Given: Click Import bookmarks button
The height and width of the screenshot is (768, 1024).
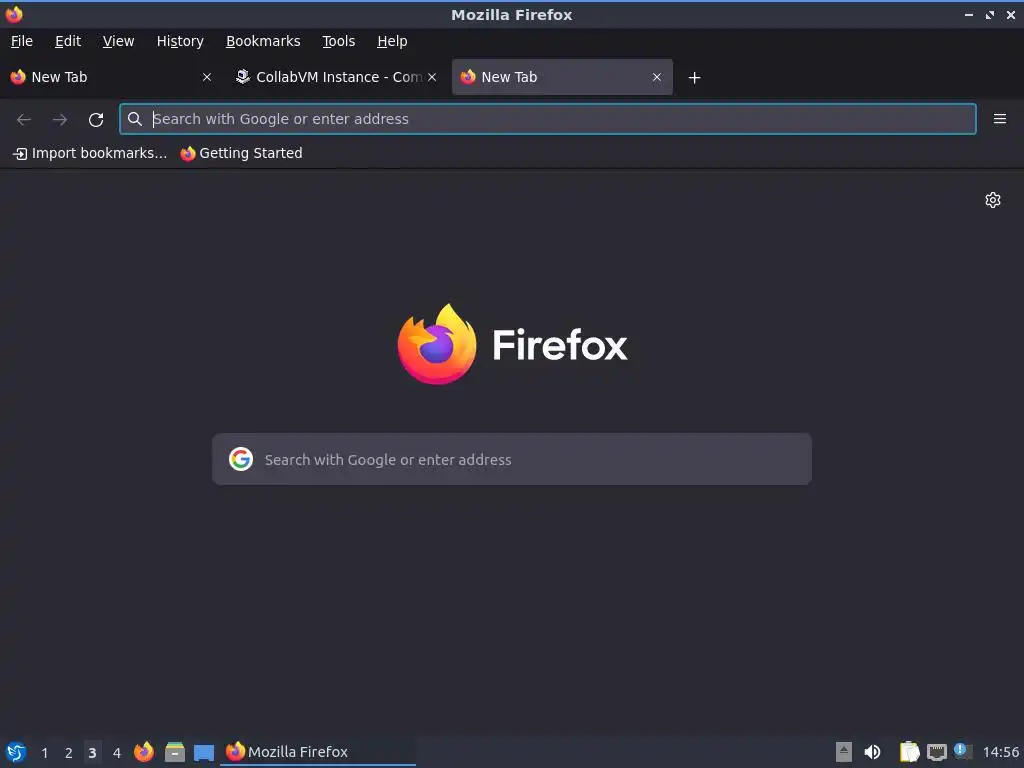Looking at the screenshot, I should click(x=90, y=153).
